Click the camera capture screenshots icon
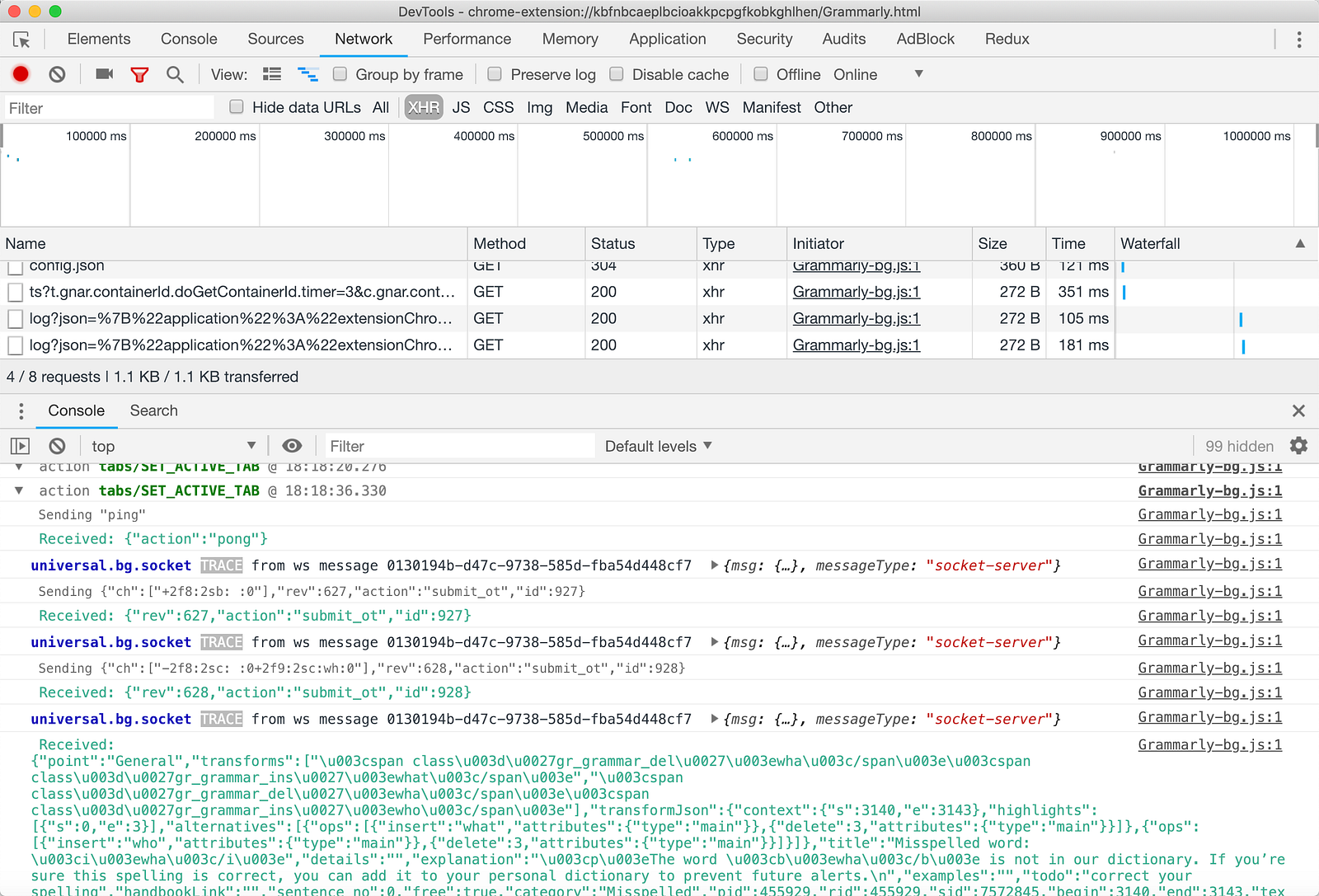 point(104,74)
